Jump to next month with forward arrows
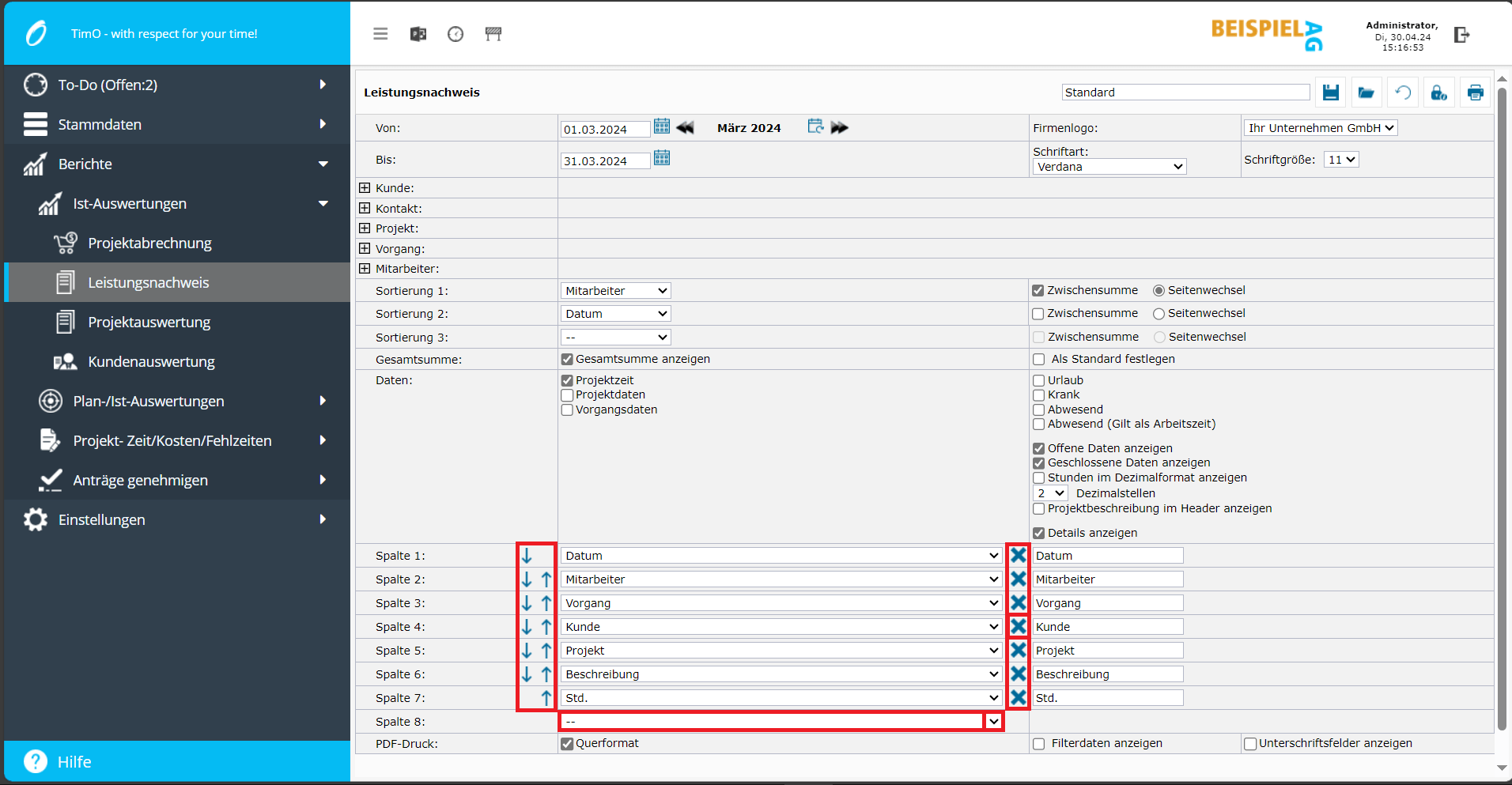Viewport: 1512px width, 785px height. coord(839,127)
